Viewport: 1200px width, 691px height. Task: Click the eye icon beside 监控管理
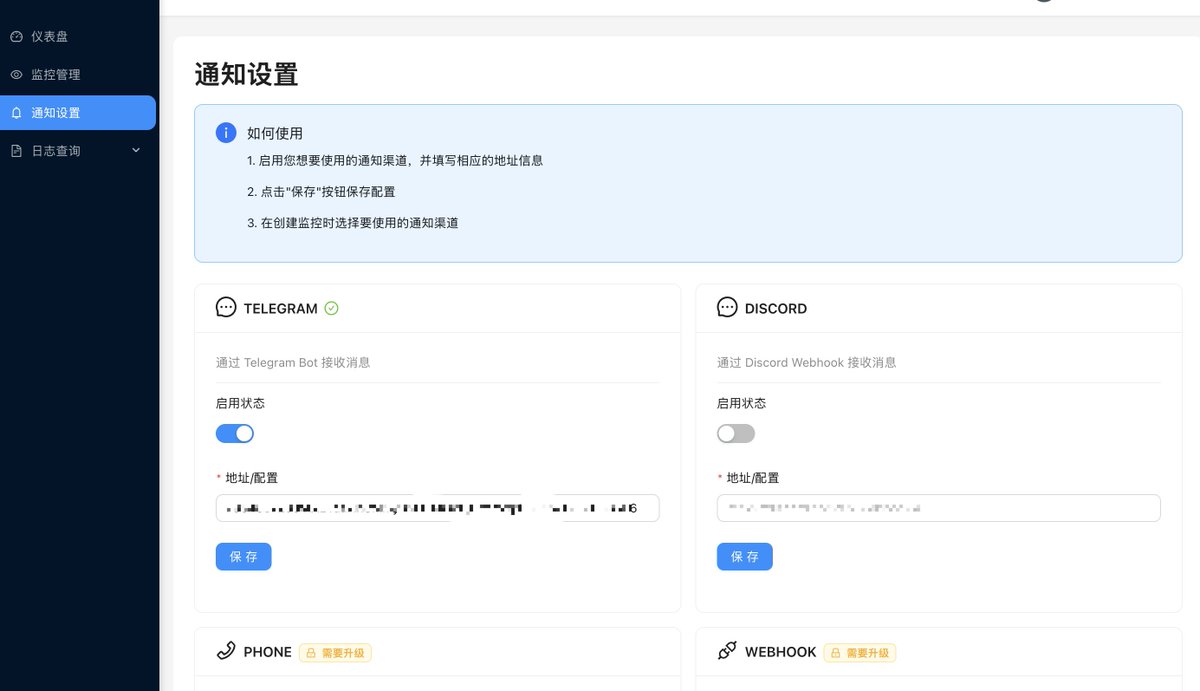[16, 74]
